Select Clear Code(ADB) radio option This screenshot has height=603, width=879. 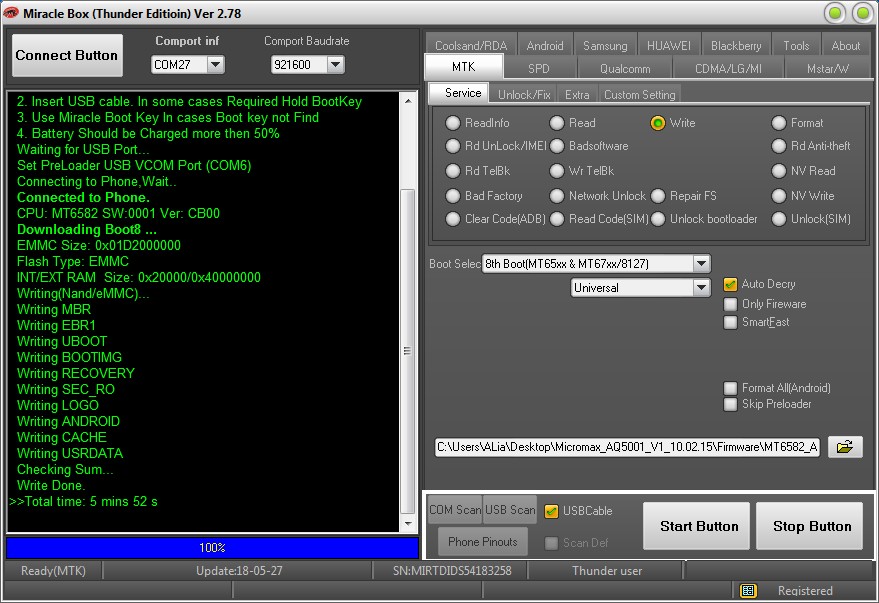452,219
